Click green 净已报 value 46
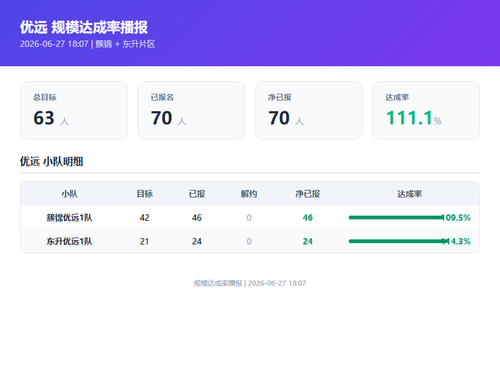Image resolution: width=500 pixels, height=375 pixels. coord(308,218)
